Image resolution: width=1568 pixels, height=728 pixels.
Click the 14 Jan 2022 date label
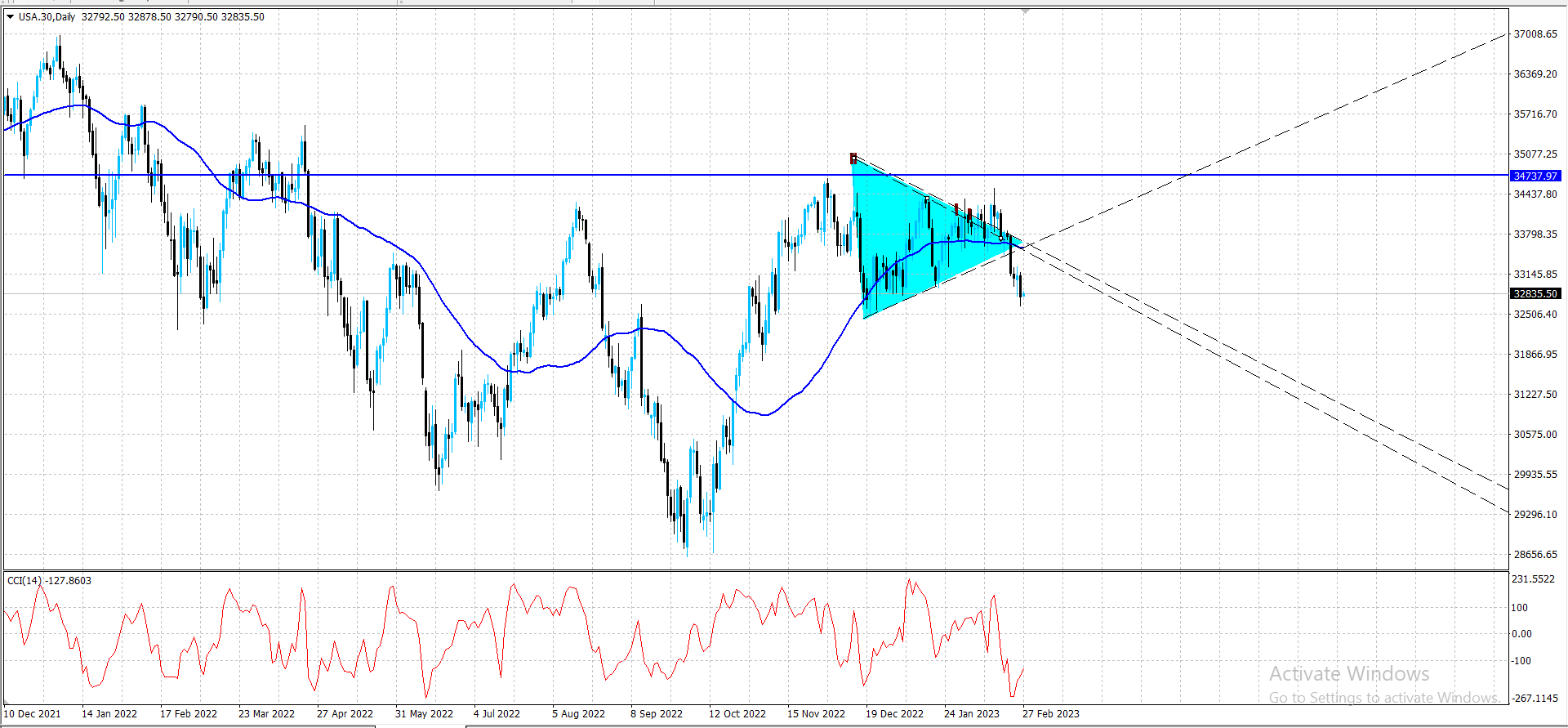pyautogui.click(x=109, y=714)
